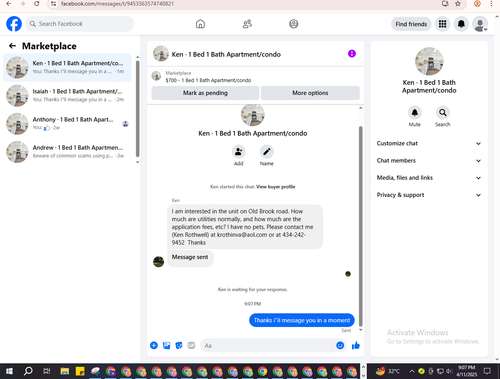Open Chrome menu three dots
500x379 pixels.
click(491, 4)
